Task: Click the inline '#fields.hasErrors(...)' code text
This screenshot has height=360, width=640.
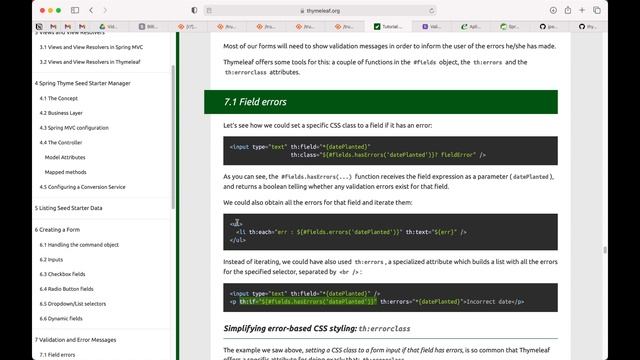Action: pos(316,177)
